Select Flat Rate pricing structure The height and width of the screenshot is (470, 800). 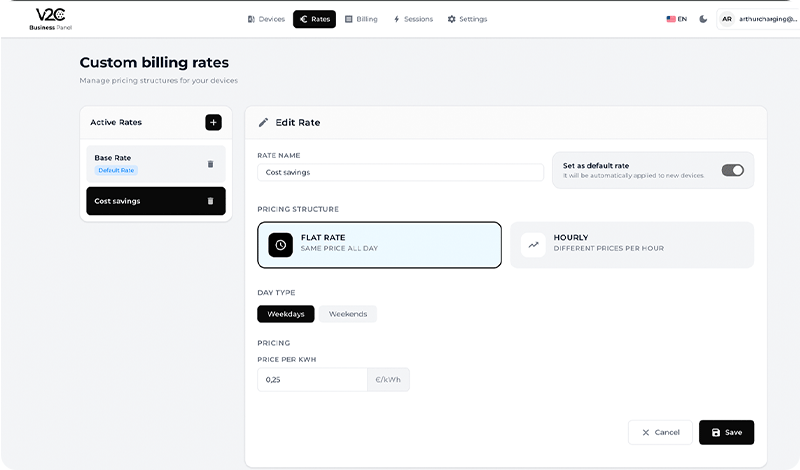click(x=379, y=245)
